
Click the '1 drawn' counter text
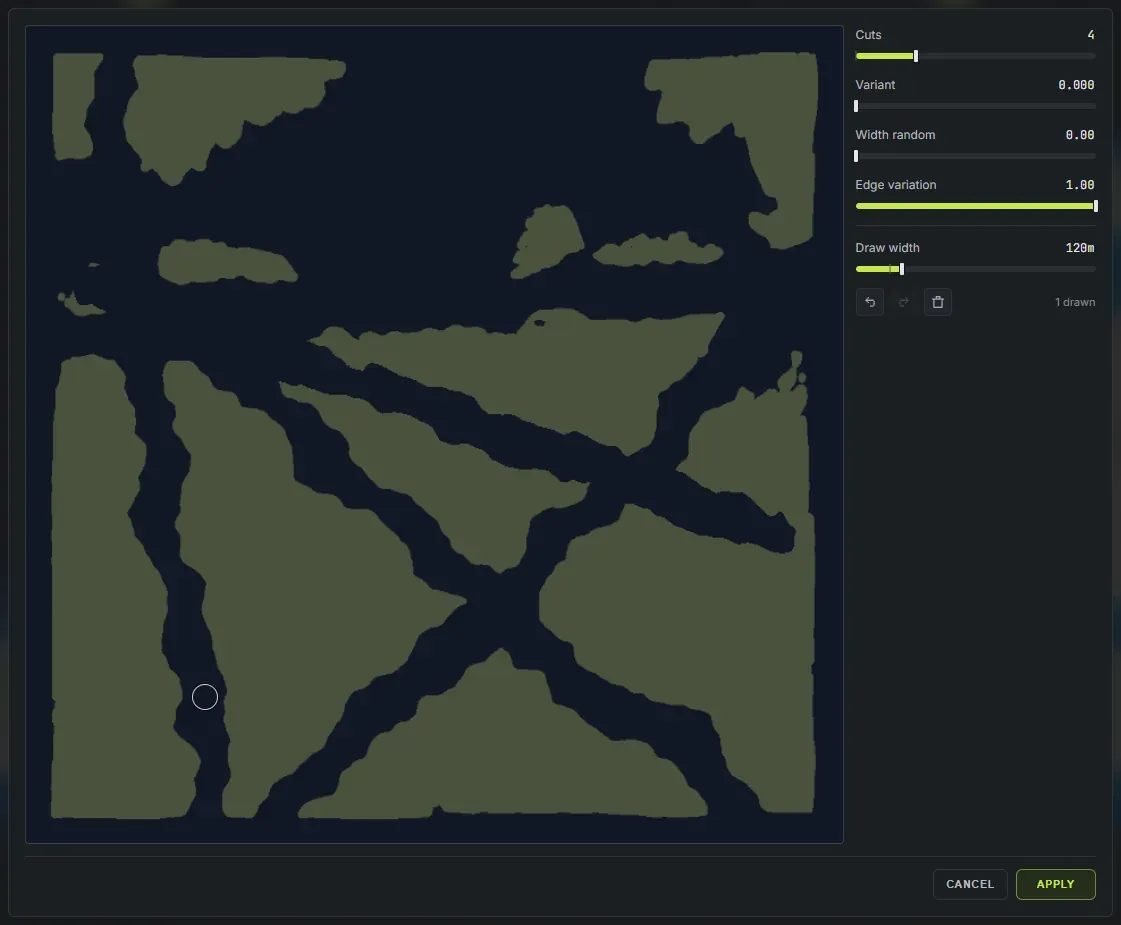(1075, 302)
